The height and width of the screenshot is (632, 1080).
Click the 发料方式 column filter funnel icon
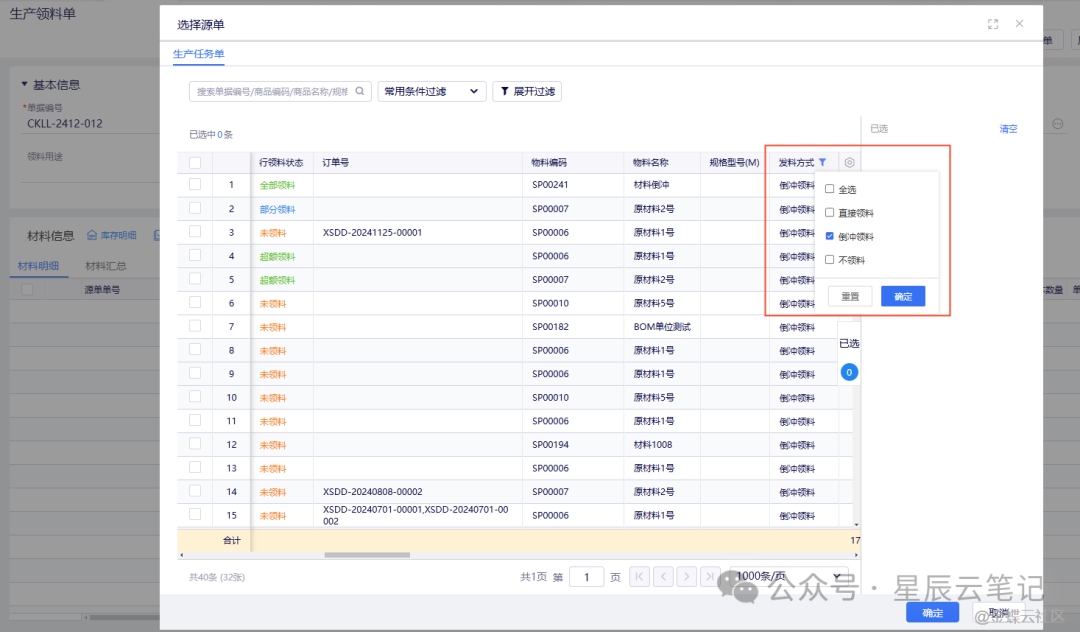[x=822, y=162]
